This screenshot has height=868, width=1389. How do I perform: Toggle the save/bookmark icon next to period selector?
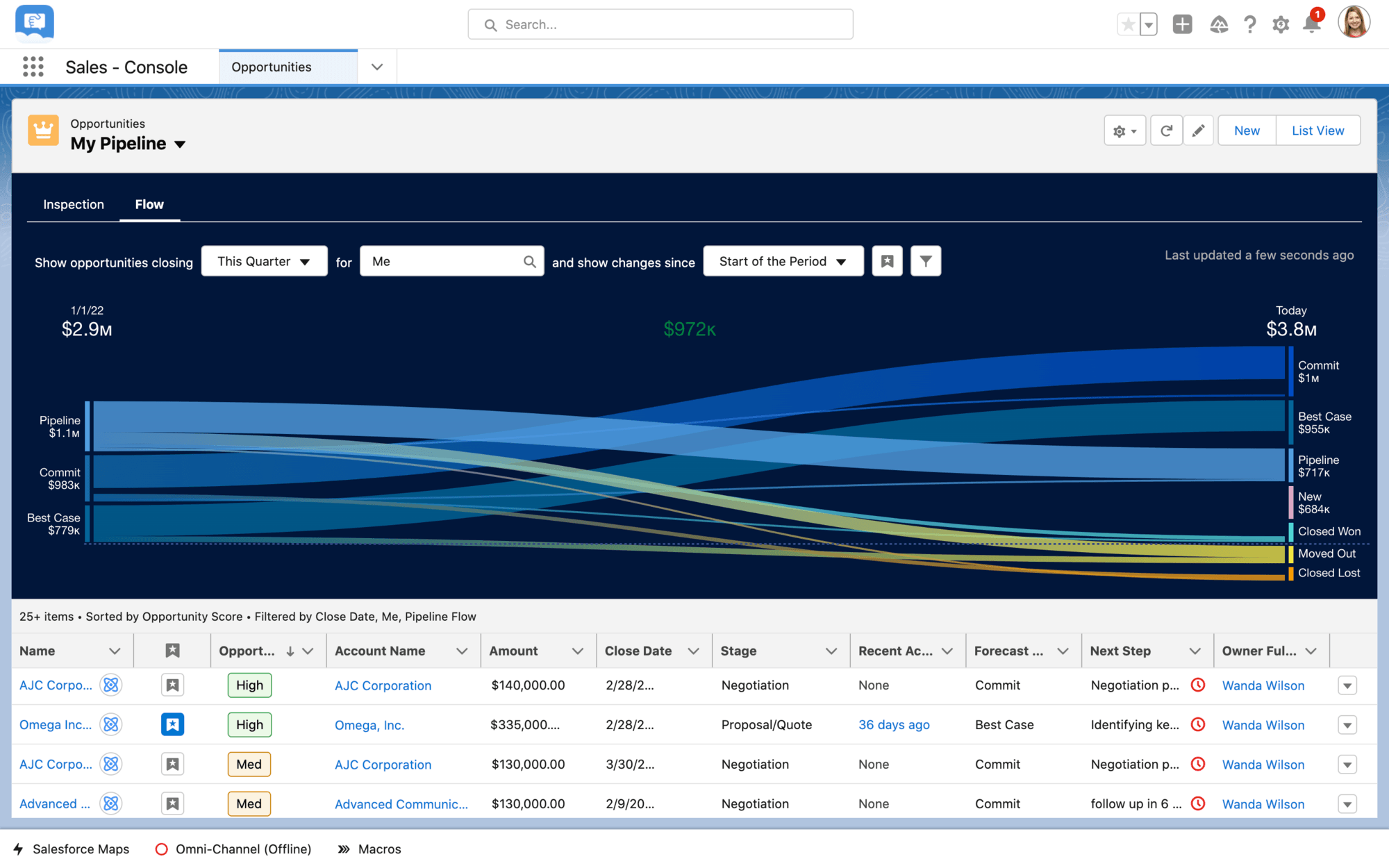pos(887,261)
